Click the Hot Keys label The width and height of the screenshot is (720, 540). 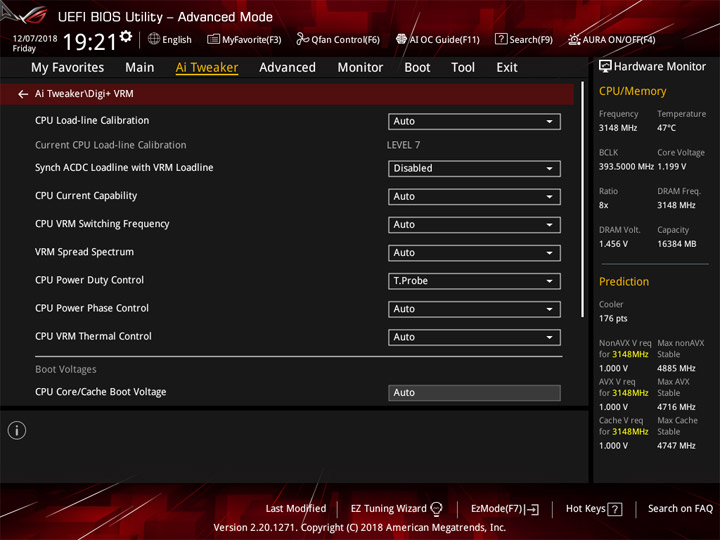(585, 509)
